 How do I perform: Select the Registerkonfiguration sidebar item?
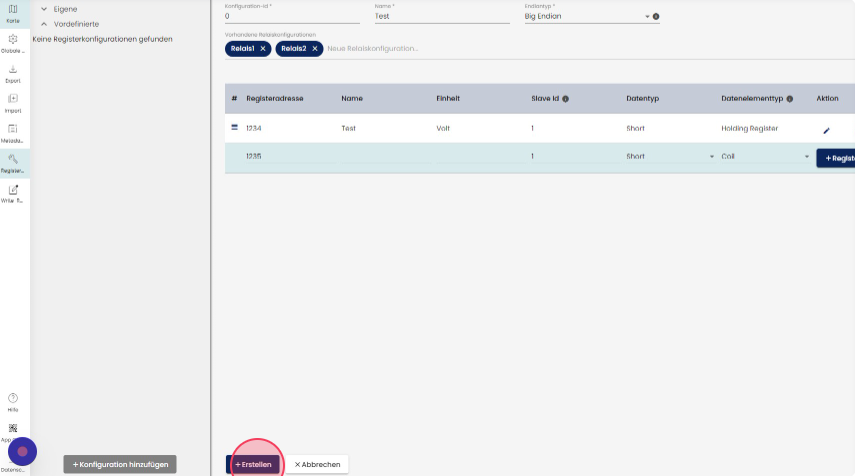coord(13,162)
